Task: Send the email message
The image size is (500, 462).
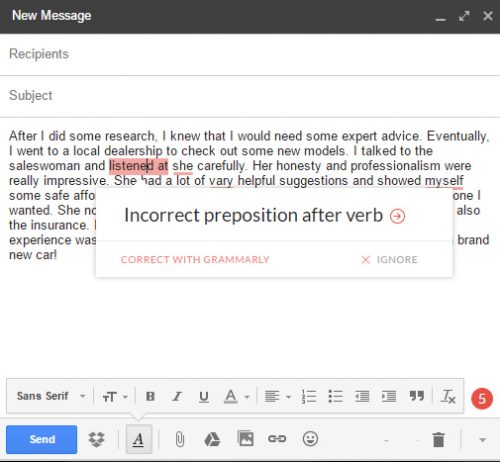Action: [42, 439]
